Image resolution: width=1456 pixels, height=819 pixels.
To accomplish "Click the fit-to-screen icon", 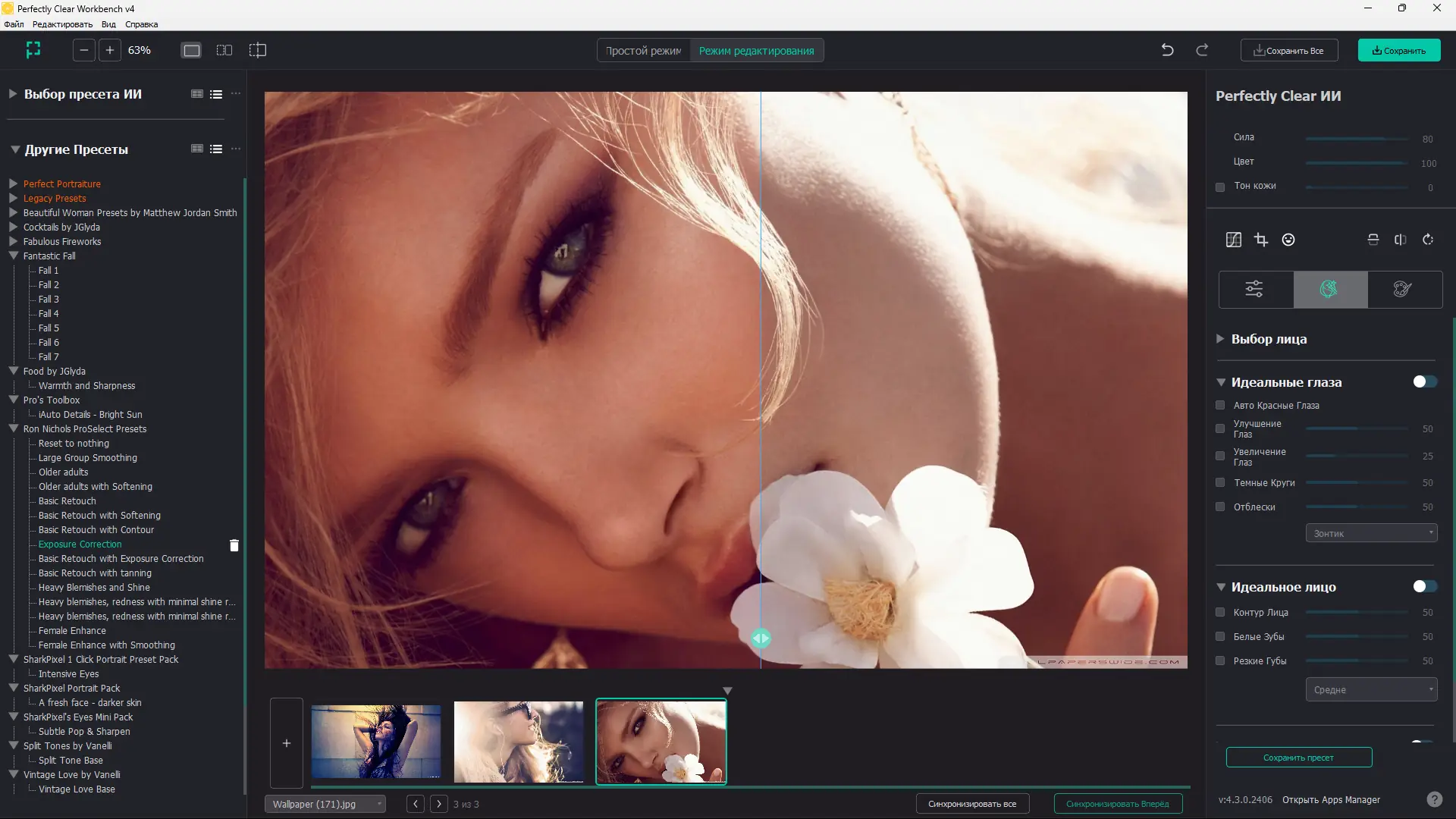I will (33, 50).
